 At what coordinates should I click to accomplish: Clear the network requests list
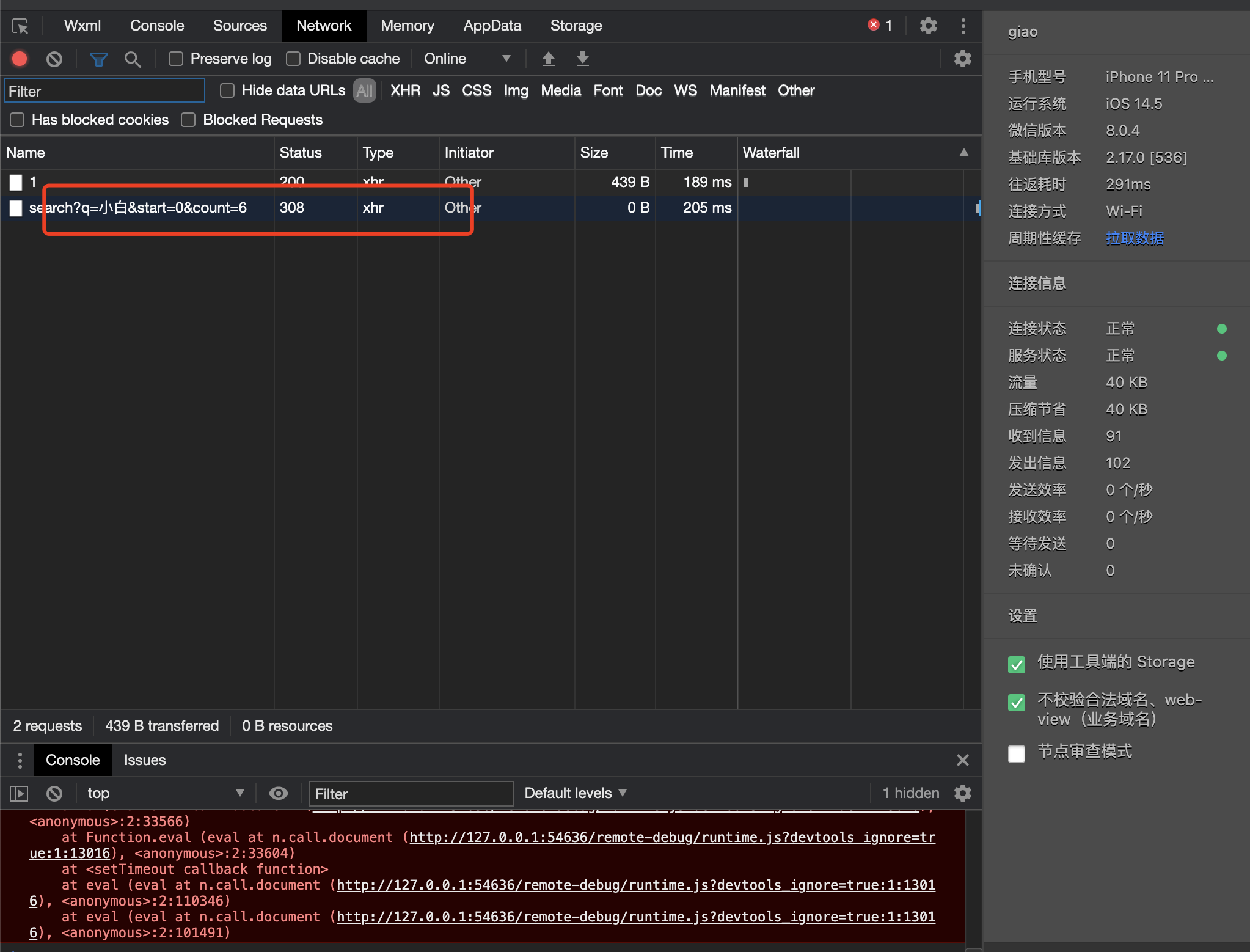(54, 59)
